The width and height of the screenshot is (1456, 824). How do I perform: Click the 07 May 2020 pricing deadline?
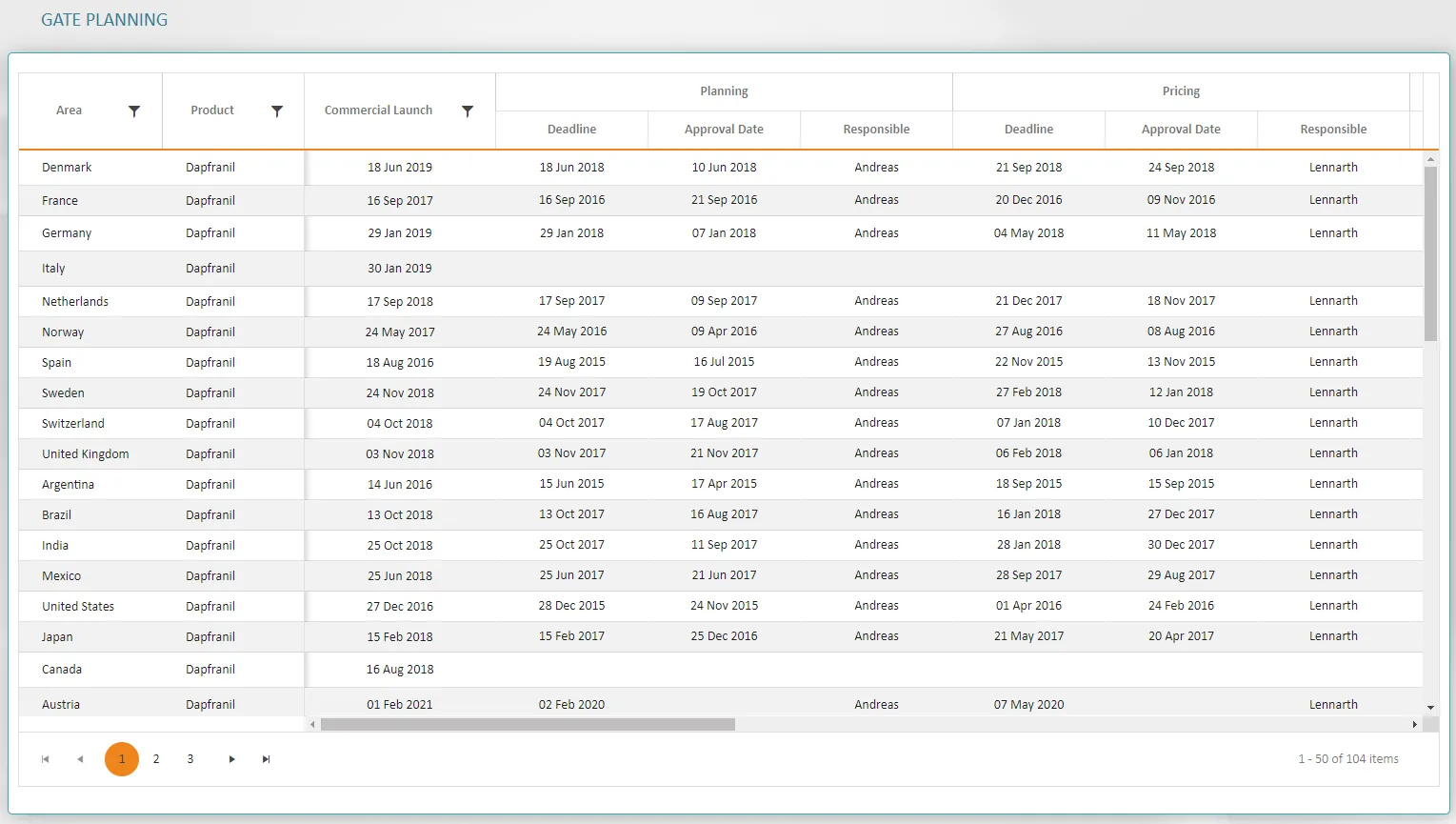pos(1028,705)
